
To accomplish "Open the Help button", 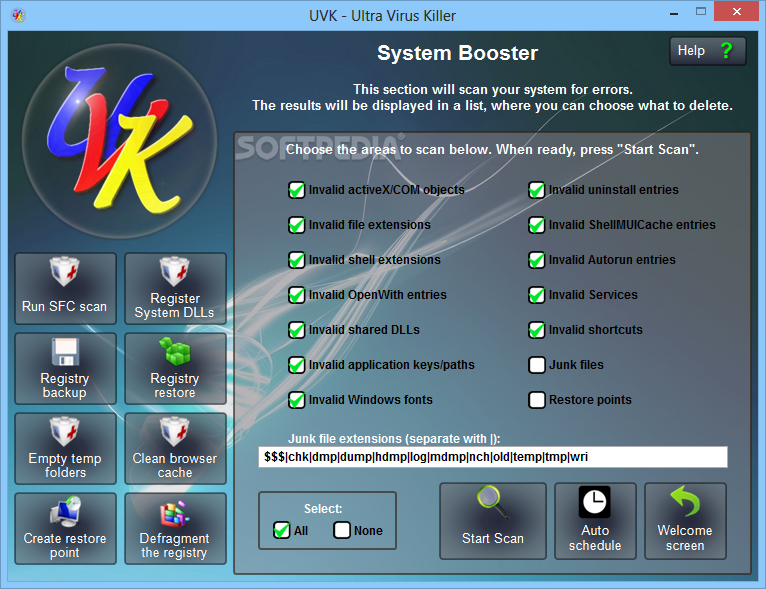I will pyautogui.click(x=707, y=51).
